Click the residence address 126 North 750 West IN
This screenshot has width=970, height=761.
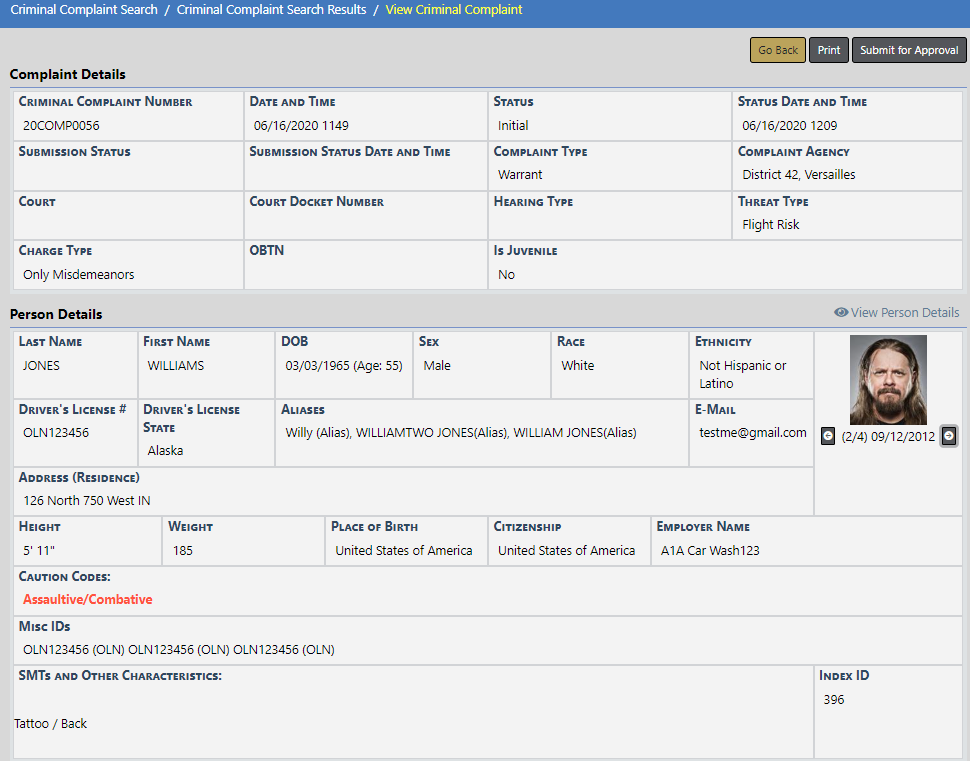(x=87, y=501)
